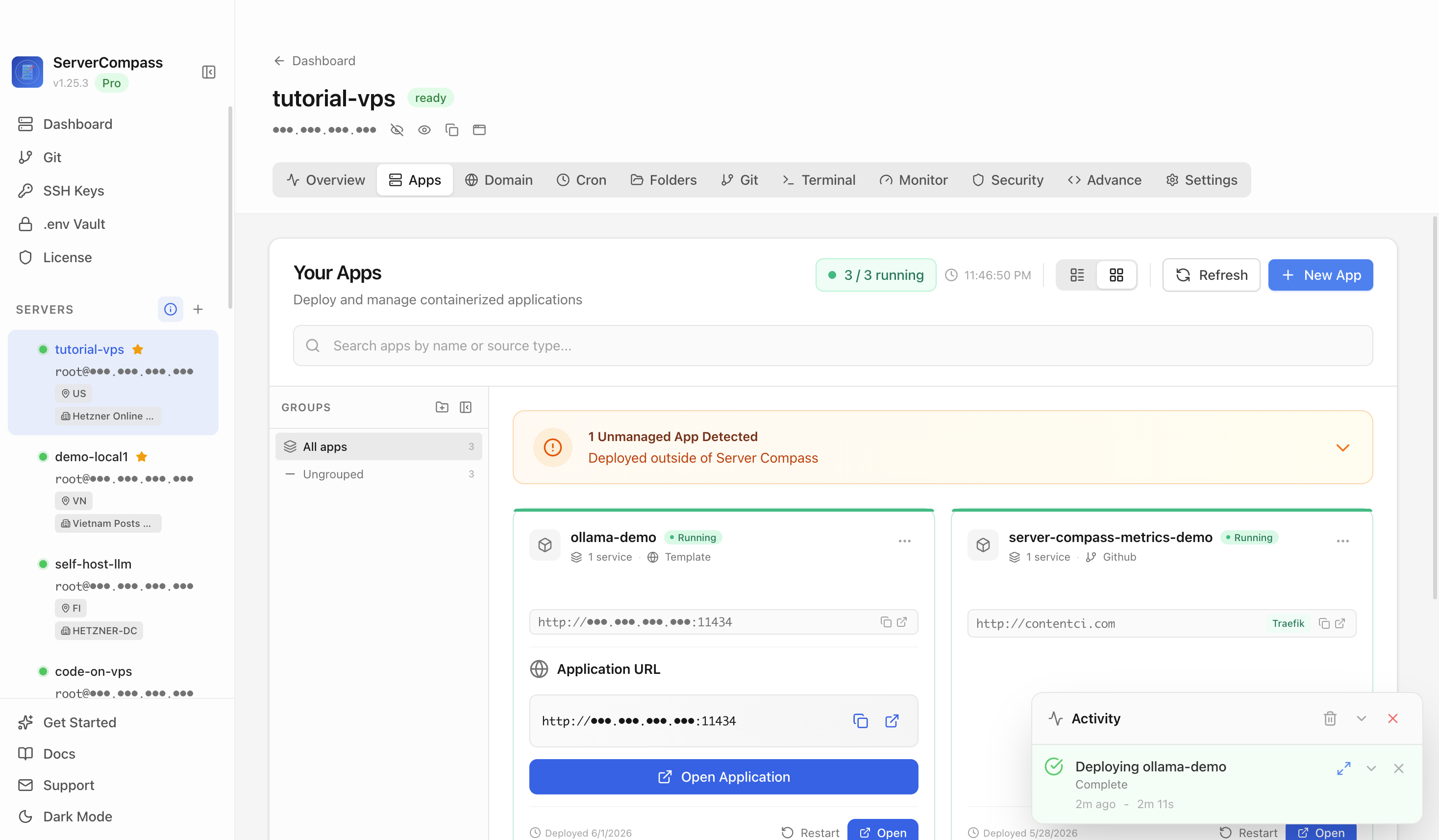This screenshot has width=1439, height=840.
Task: Open the Advance tab
Action: coord(1104,180)
